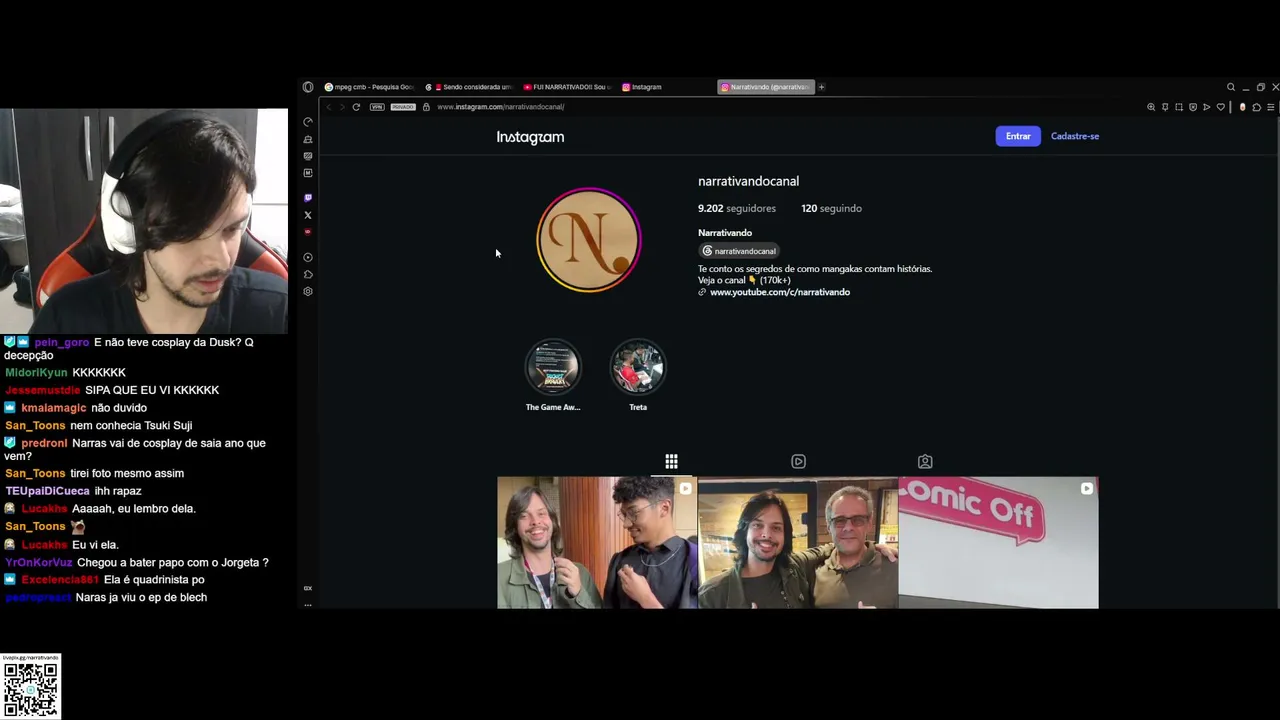This screenshot has height=720, width=1280.
Task: Open sidebar settings gear icon
Action: coord(308,291)
